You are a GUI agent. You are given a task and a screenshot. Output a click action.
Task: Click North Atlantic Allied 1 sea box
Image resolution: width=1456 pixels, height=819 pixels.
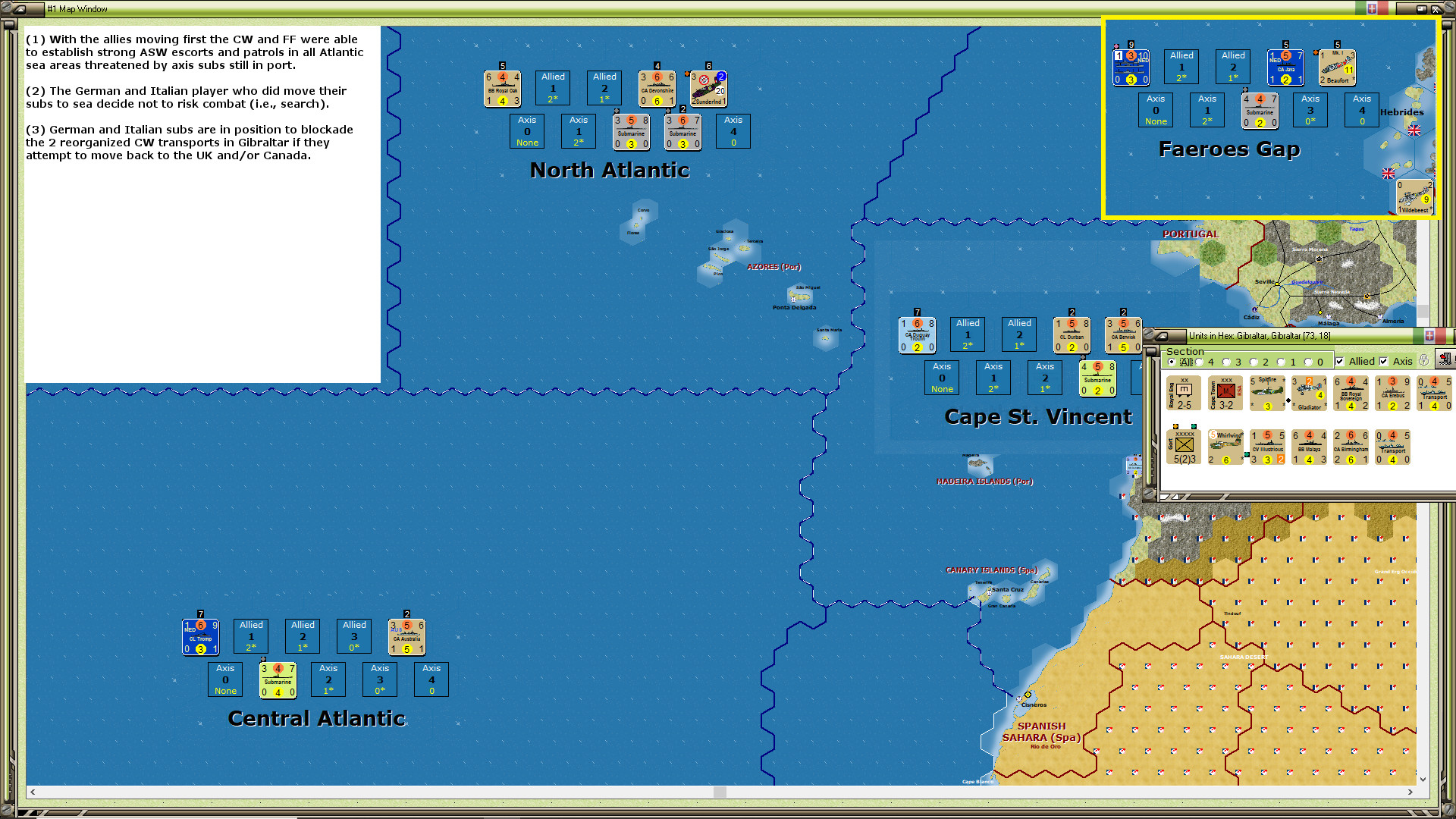click(x=553, y=88)
